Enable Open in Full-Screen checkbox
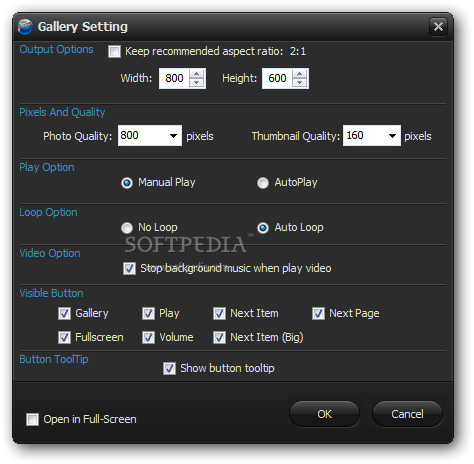This screenshot has height=464, width=474. 32,420
